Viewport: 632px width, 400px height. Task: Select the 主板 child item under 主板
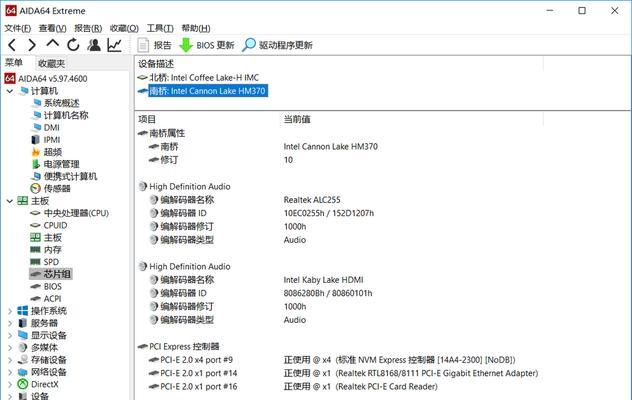(52, 238)
